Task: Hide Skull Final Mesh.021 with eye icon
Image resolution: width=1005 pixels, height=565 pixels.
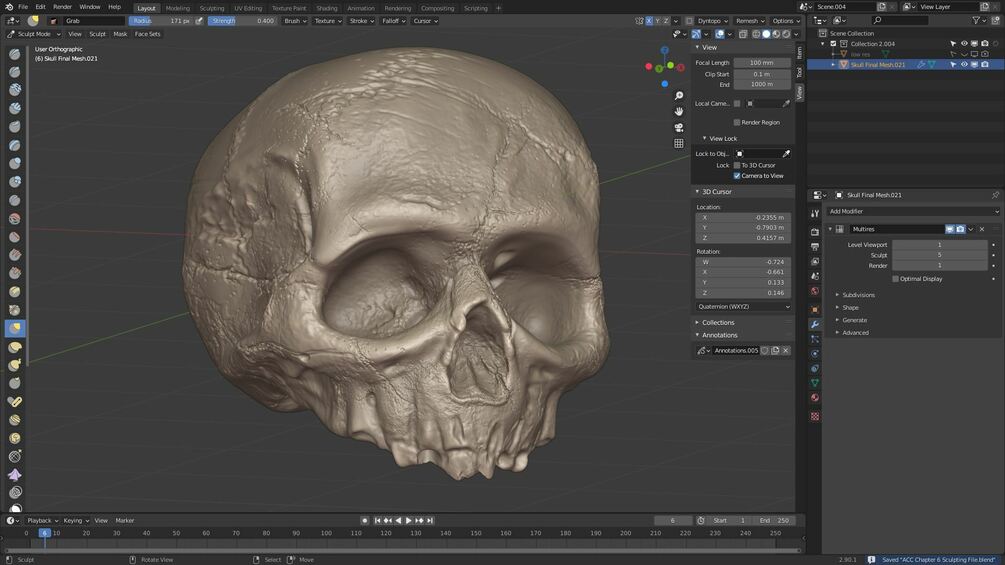Action: (964, 65)
